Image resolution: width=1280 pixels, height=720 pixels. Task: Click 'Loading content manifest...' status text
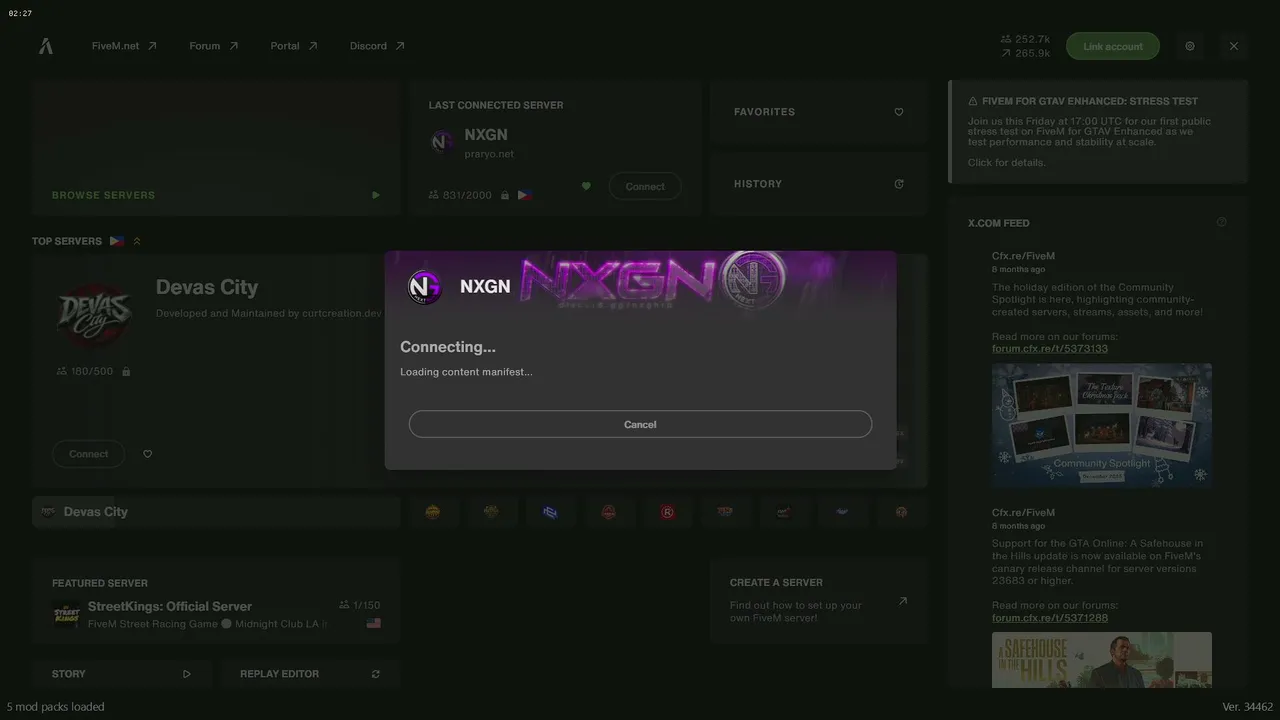(466, 372)
